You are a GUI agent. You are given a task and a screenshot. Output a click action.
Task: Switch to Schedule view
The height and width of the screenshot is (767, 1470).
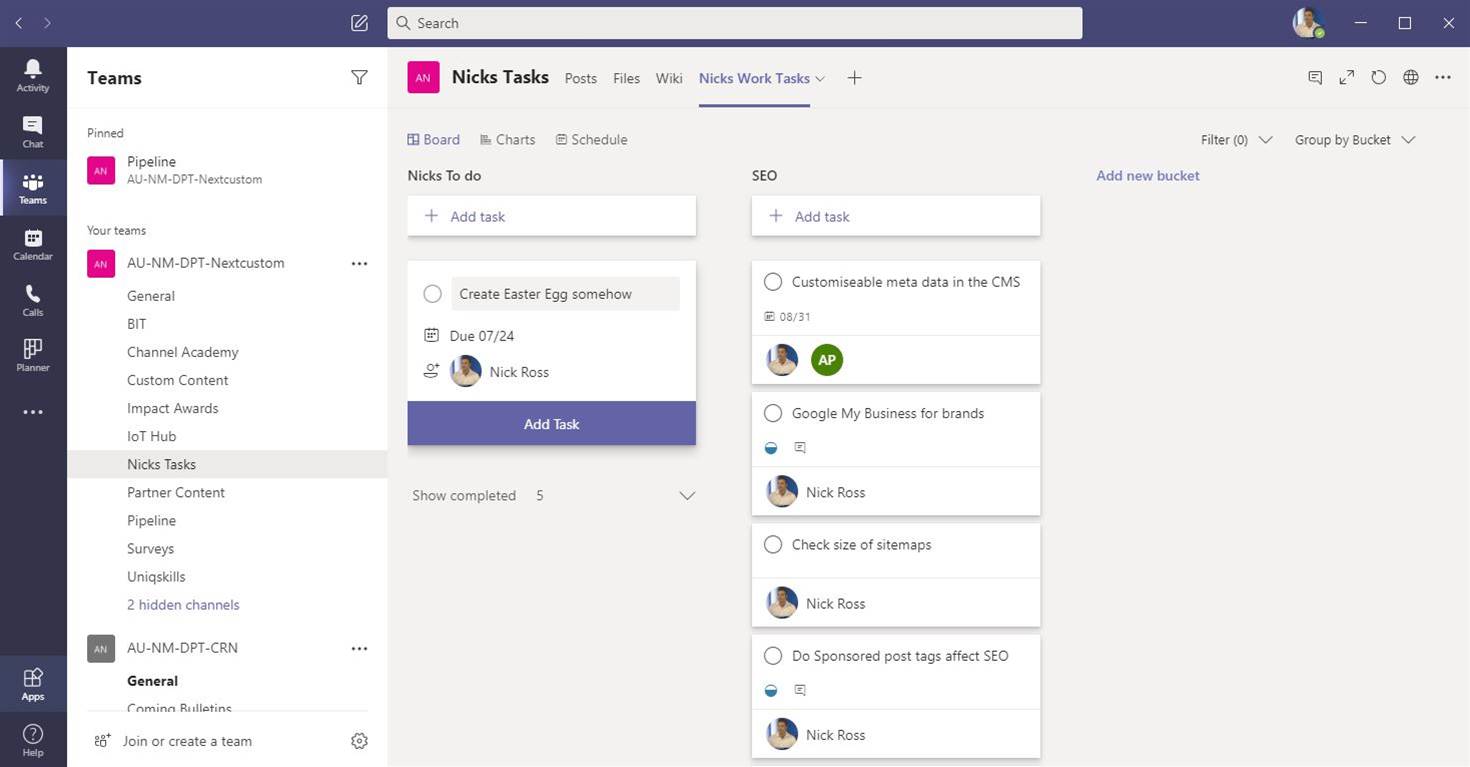[x=591, y=140]
